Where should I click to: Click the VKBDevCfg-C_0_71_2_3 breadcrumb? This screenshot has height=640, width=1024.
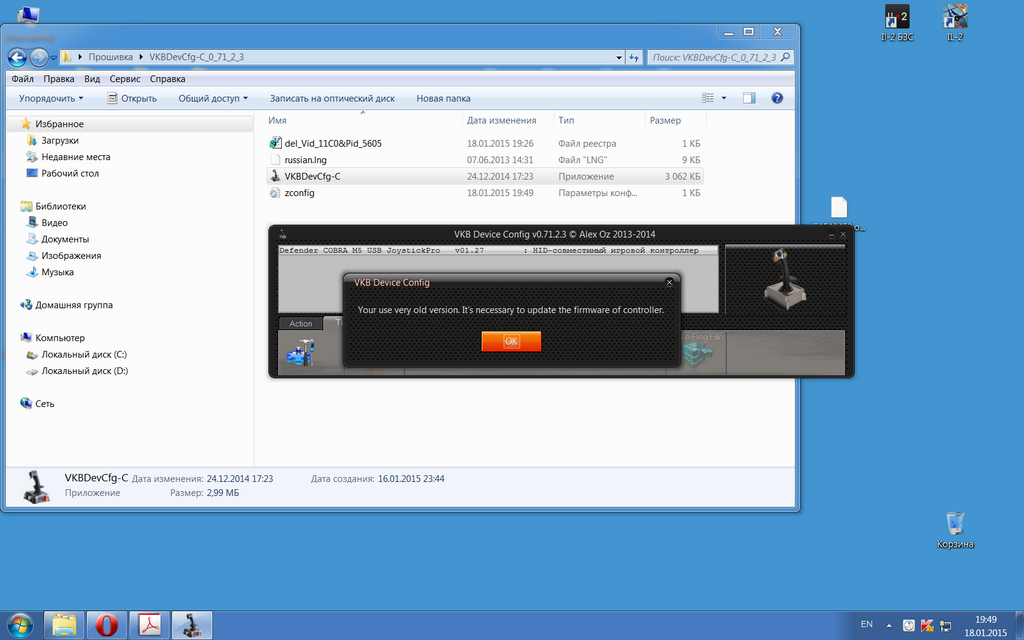click(197, 57)
